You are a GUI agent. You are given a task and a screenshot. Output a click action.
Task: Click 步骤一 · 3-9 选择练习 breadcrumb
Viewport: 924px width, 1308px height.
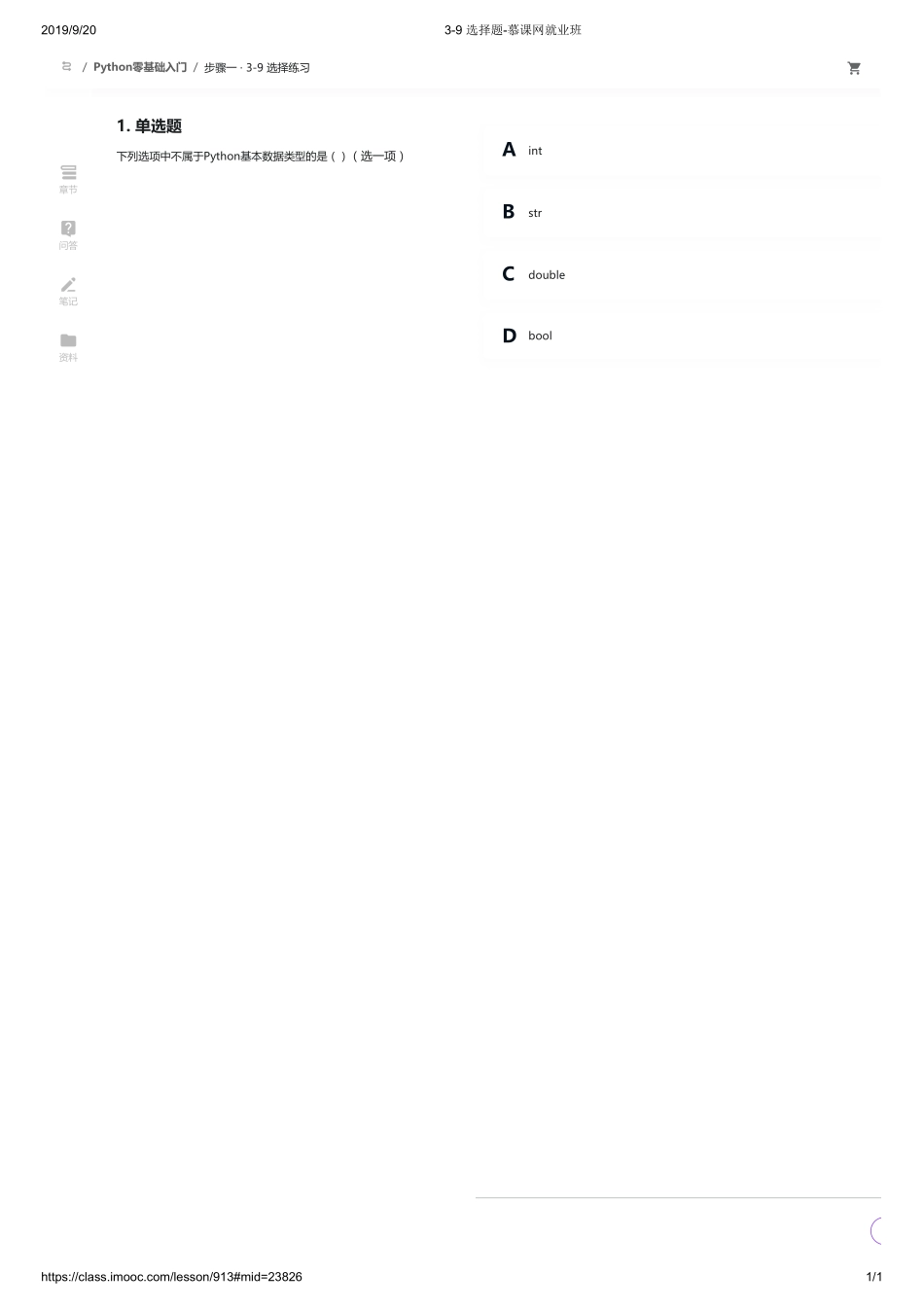coord(257,68)
